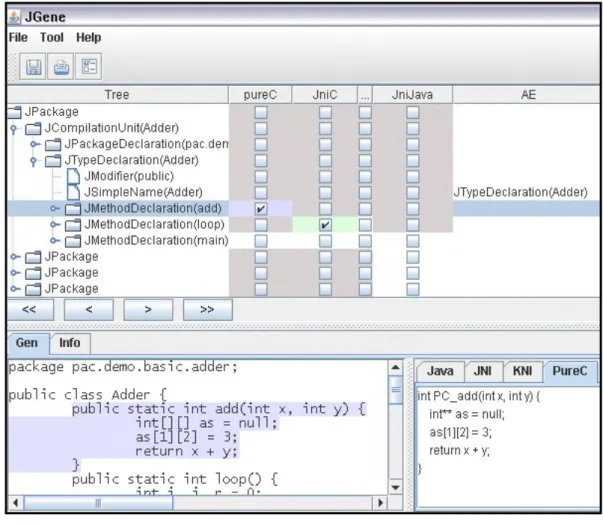Click the AE column header

click(528, 95)
